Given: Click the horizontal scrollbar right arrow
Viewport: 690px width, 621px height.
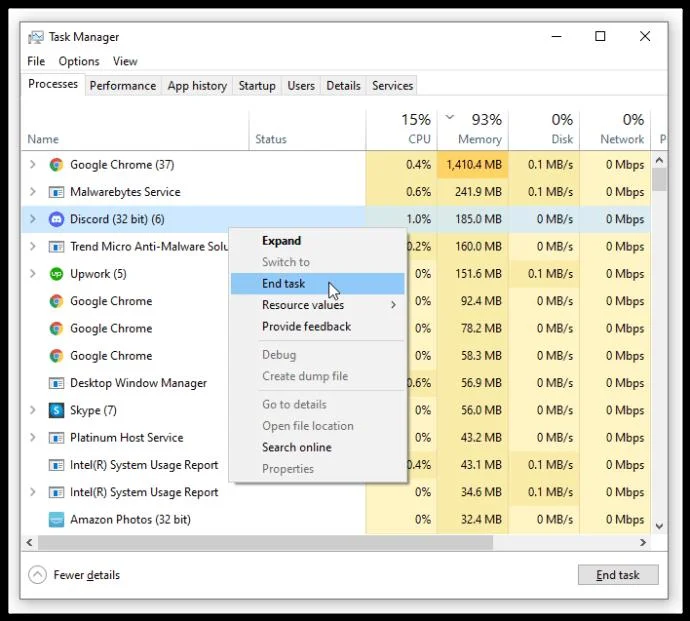Looking at the screenshot, I should 643,543.
